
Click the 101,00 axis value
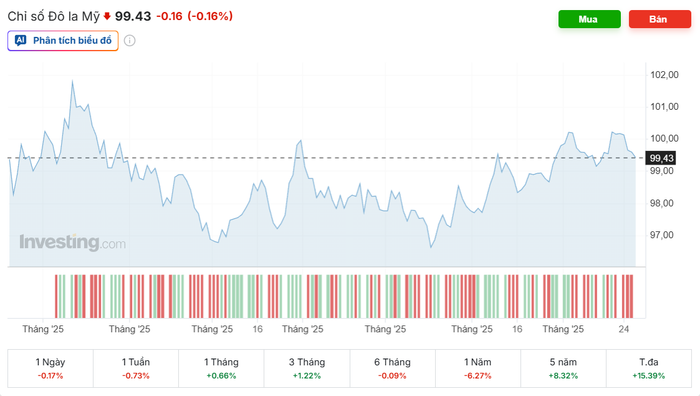tap(664, 106)
